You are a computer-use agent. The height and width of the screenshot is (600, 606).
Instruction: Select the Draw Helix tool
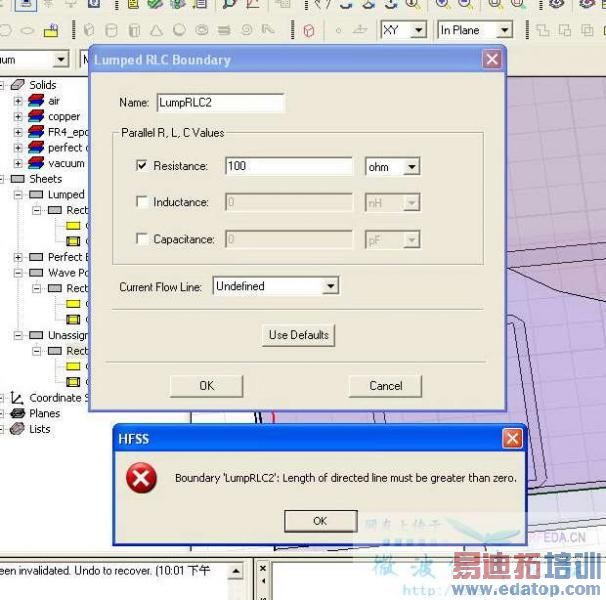(224, 30)
